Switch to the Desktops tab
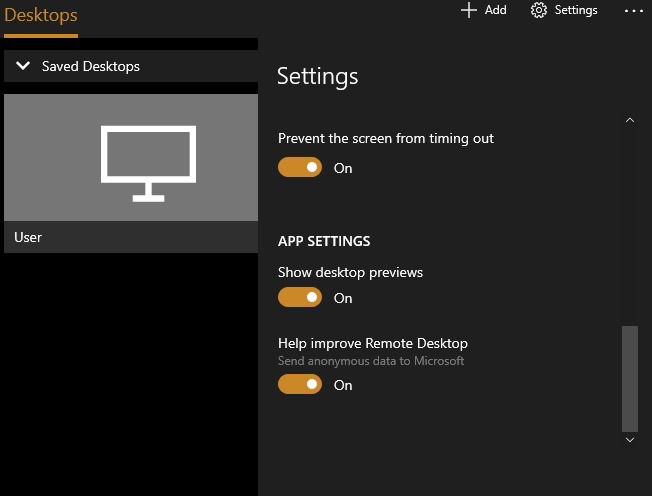The height and width of the screenshot is (496, 652). coord(41,15)
